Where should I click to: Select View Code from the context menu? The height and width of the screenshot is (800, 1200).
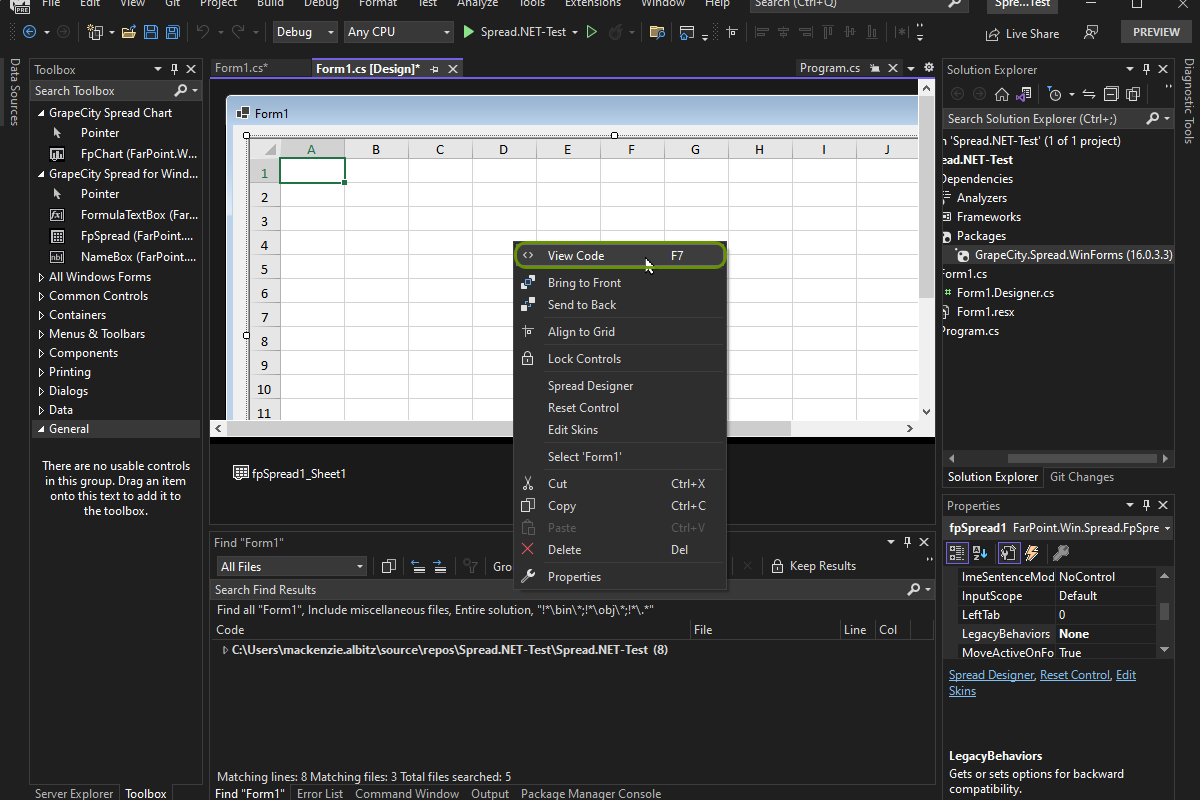coord(575,254)
